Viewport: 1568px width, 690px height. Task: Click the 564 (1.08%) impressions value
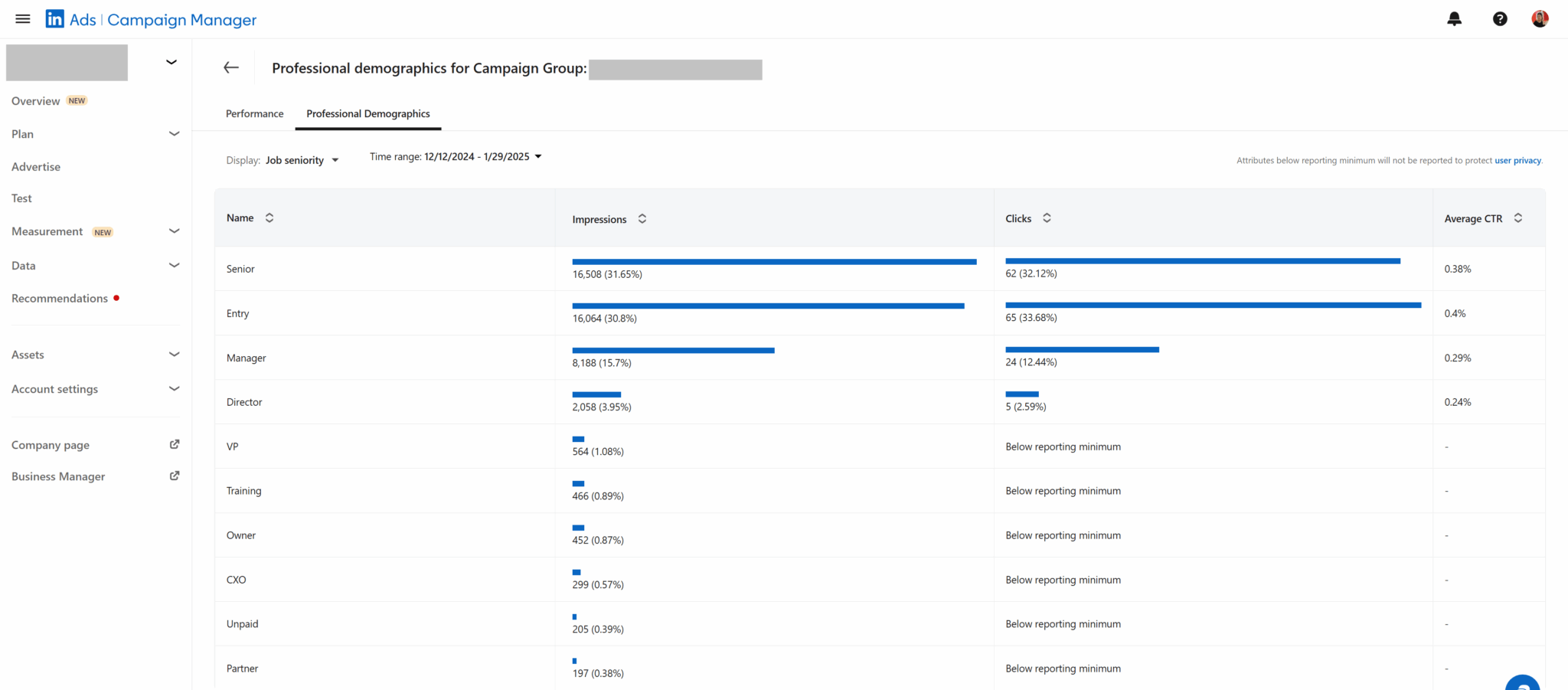598,452
